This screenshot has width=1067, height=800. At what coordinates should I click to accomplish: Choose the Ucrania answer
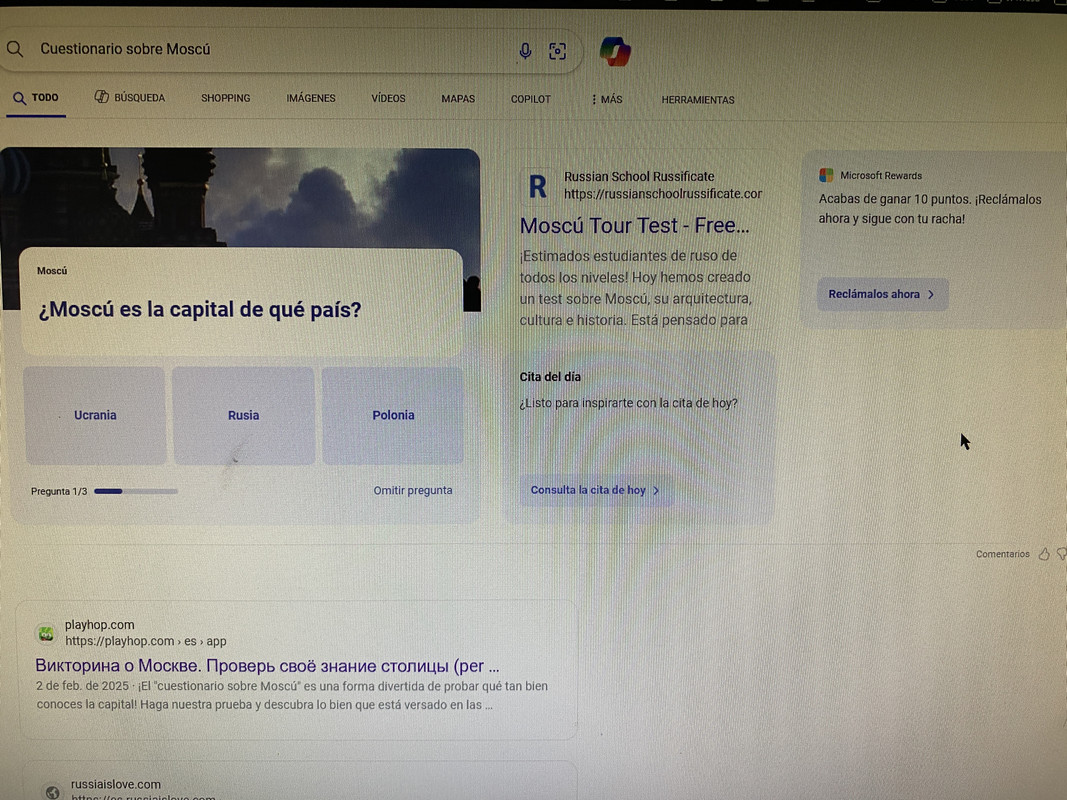(95, 415)
